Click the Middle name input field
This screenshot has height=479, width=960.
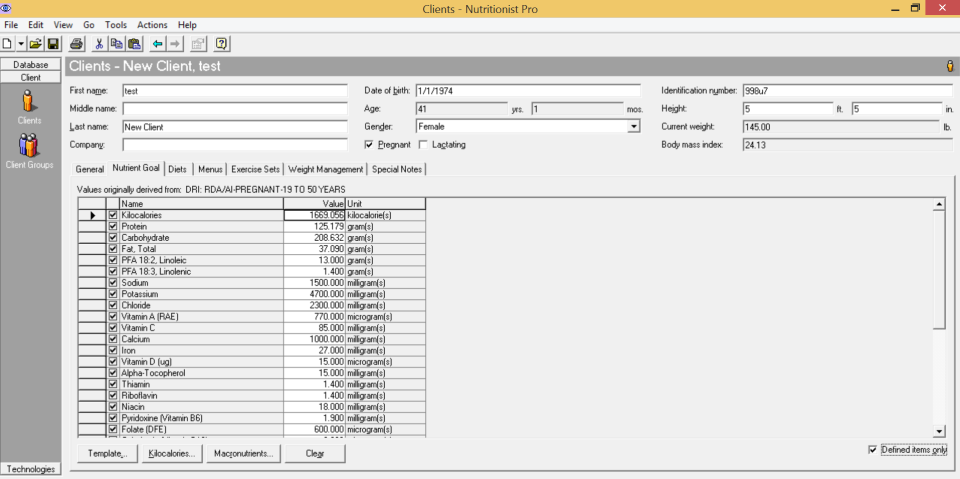pyautogui.click(x=234, y=109)
